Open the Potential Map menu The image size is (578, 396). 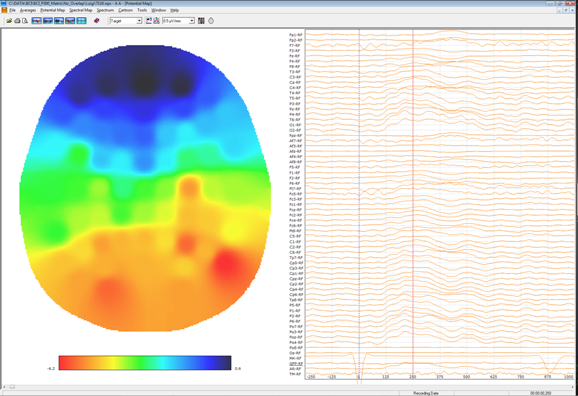52,10
